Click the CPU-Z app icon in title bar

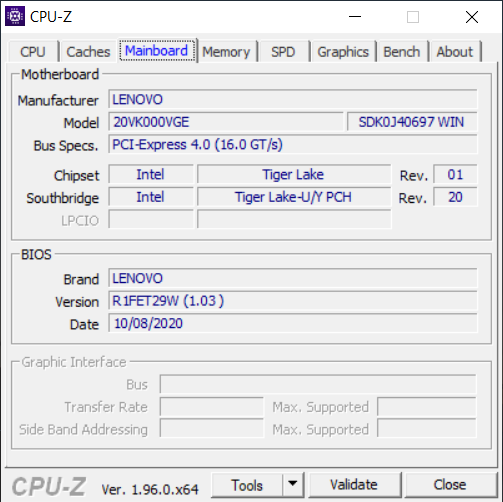pyautogui.click(x=15, y=16)
